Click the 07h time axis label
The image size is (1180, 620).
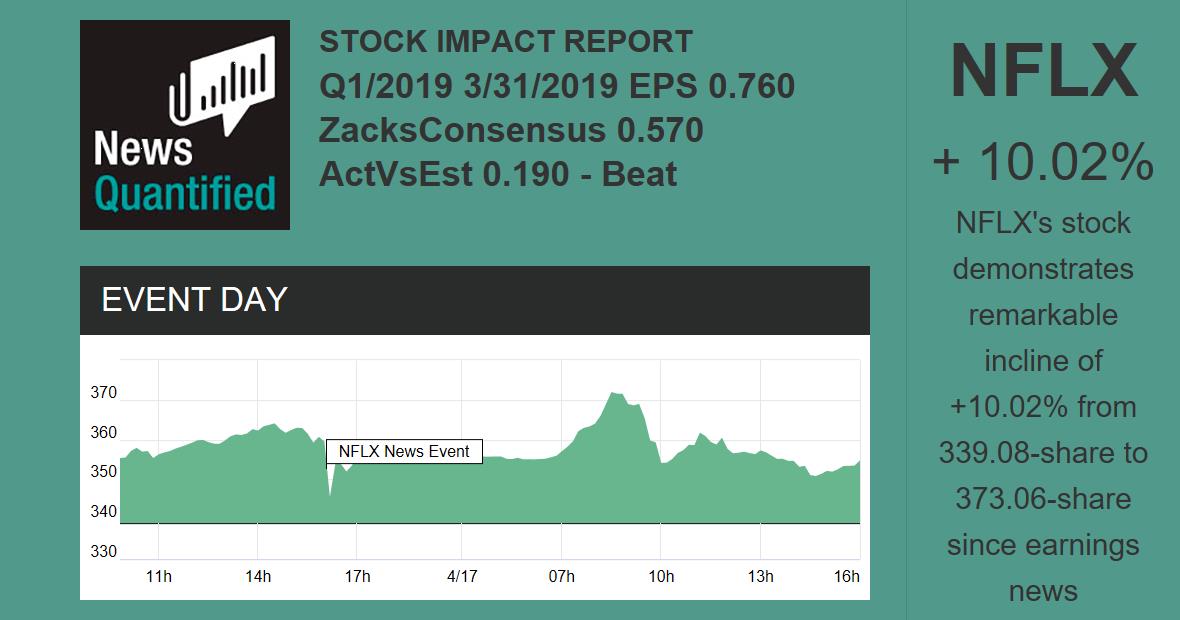click(x=562, y=577)
